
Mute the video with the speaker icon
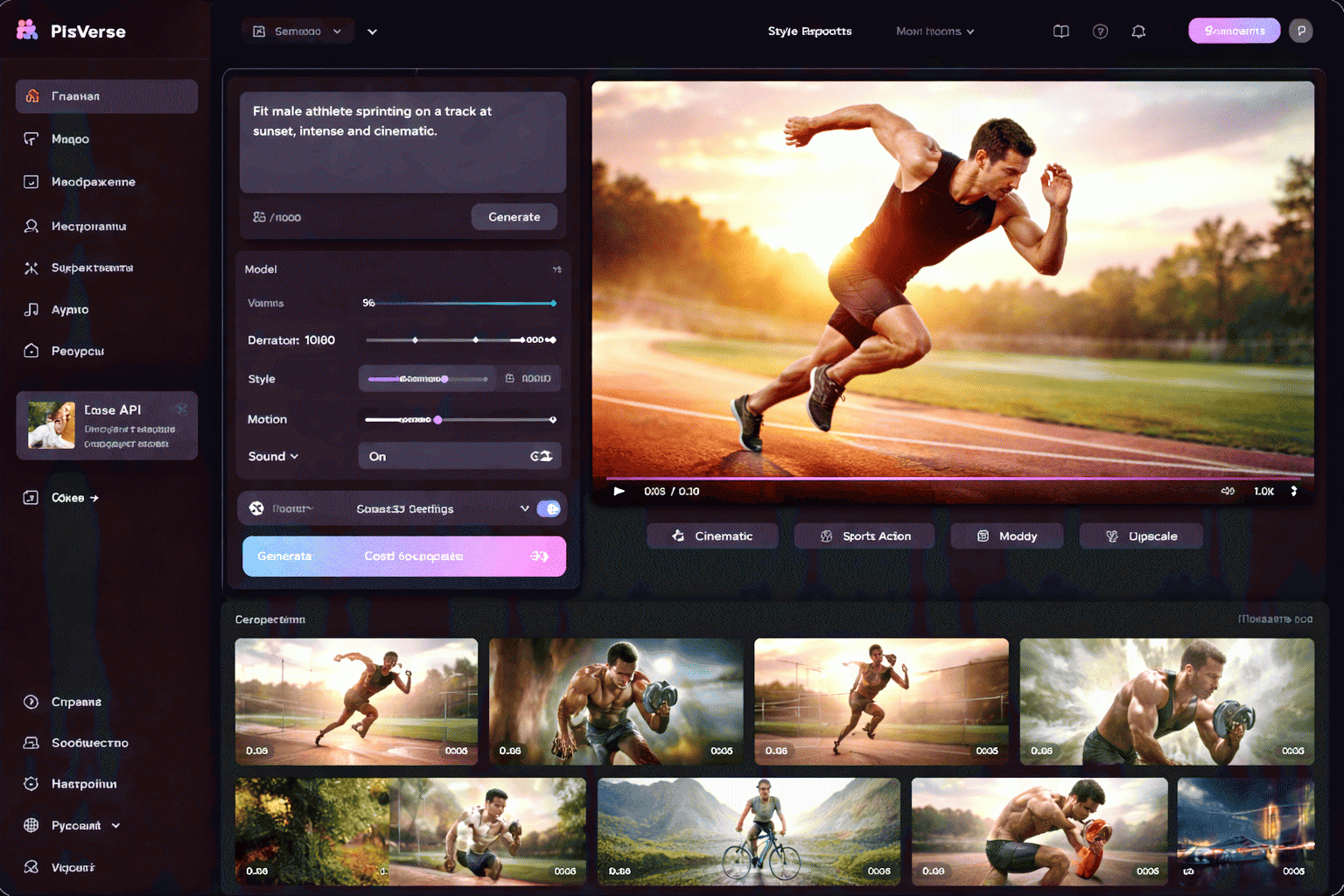1228,491
